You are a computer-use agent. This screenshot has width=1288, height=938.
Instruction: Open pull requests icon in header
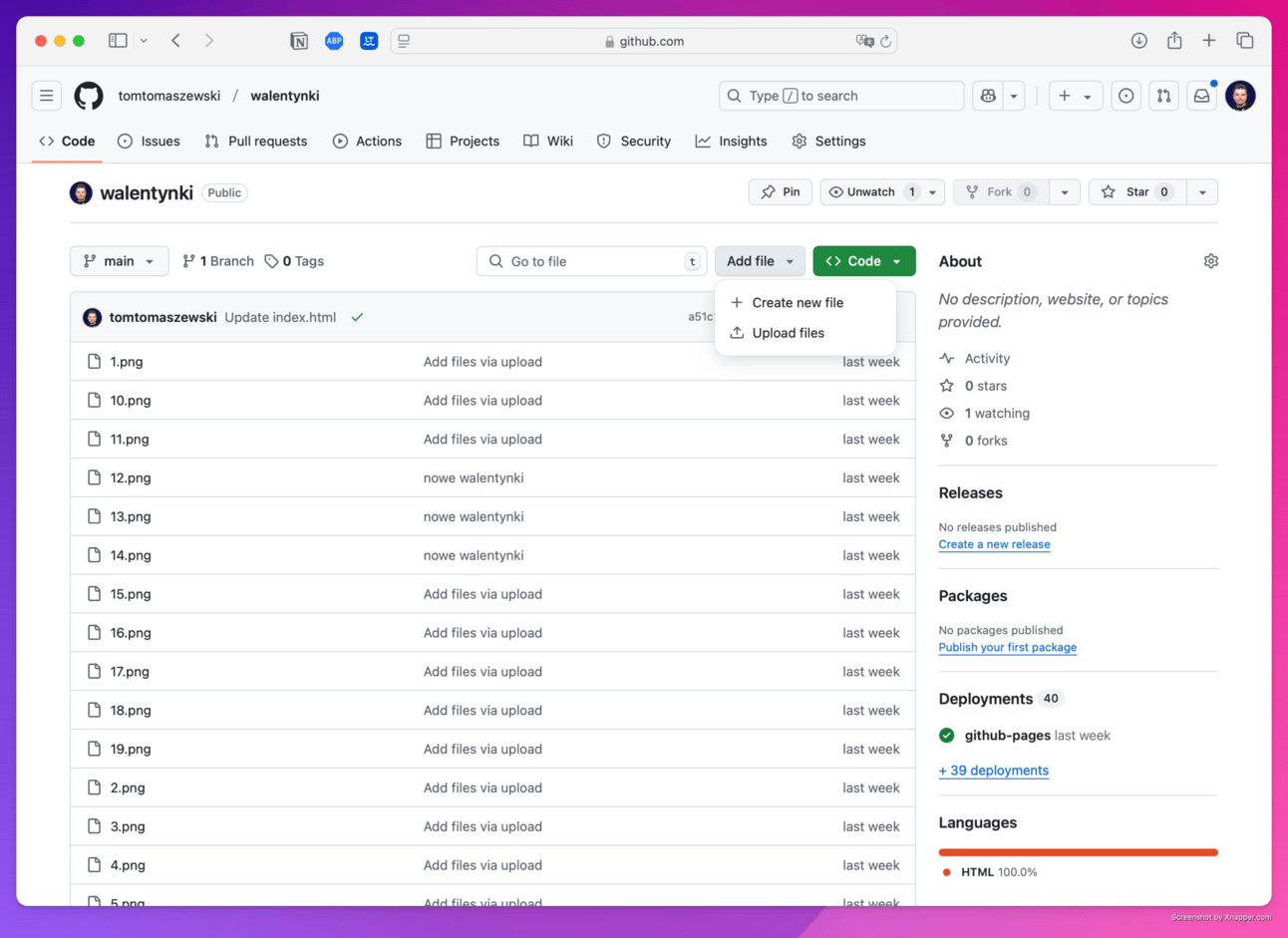1163,96
